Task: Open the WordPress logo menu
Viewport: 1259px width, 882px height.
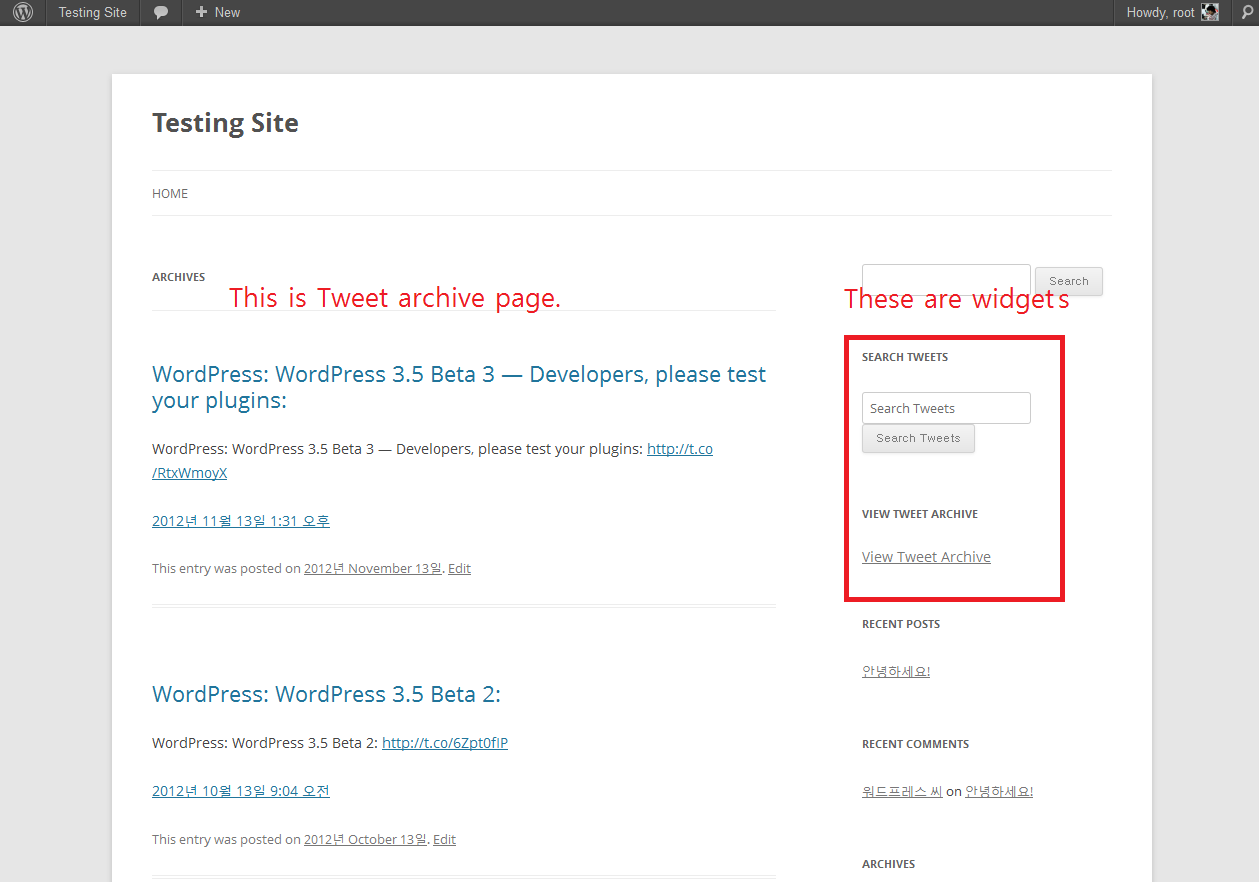Action: 23,13
